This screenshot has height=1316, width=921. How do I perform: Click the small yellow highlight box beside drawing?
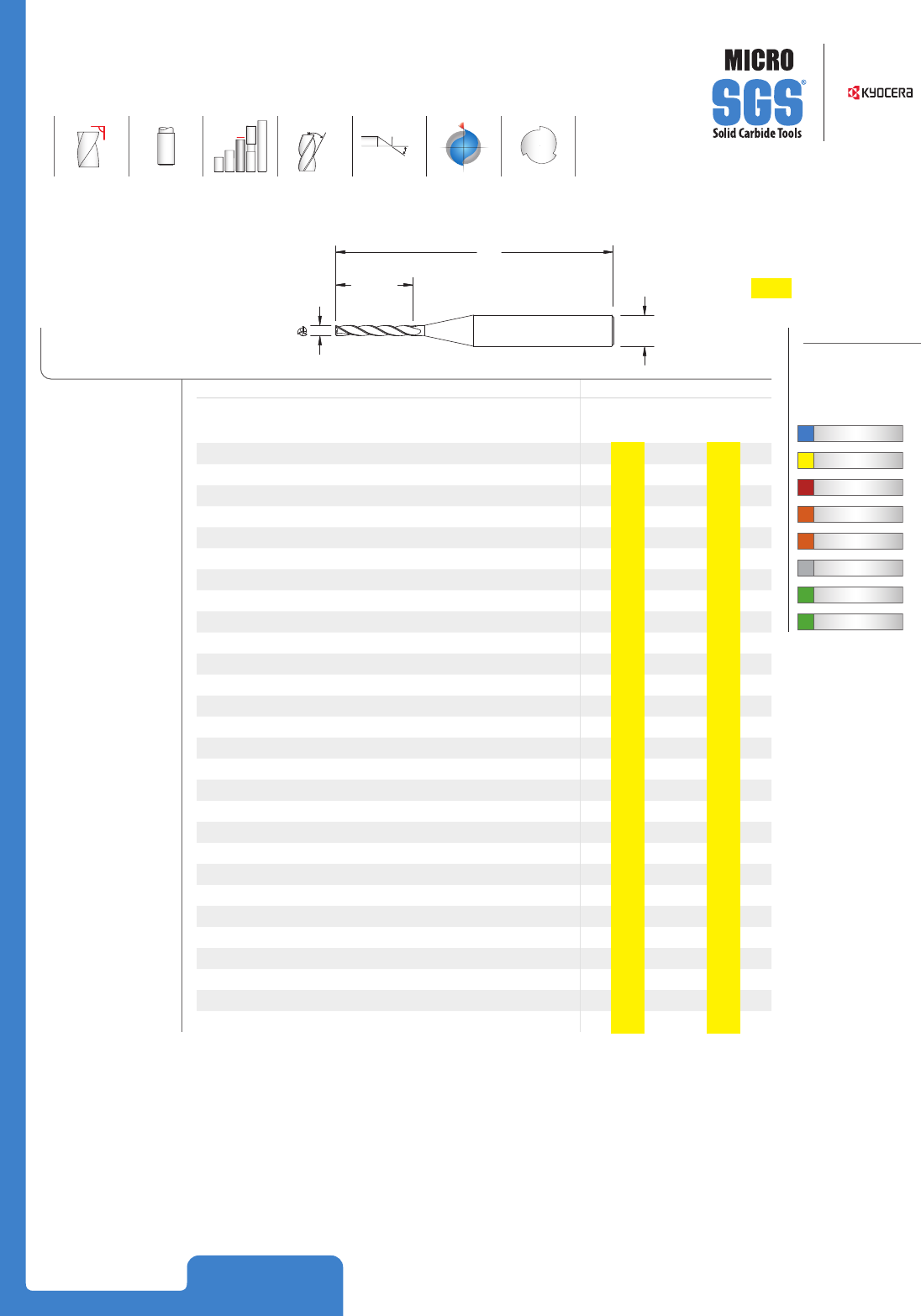771,287
